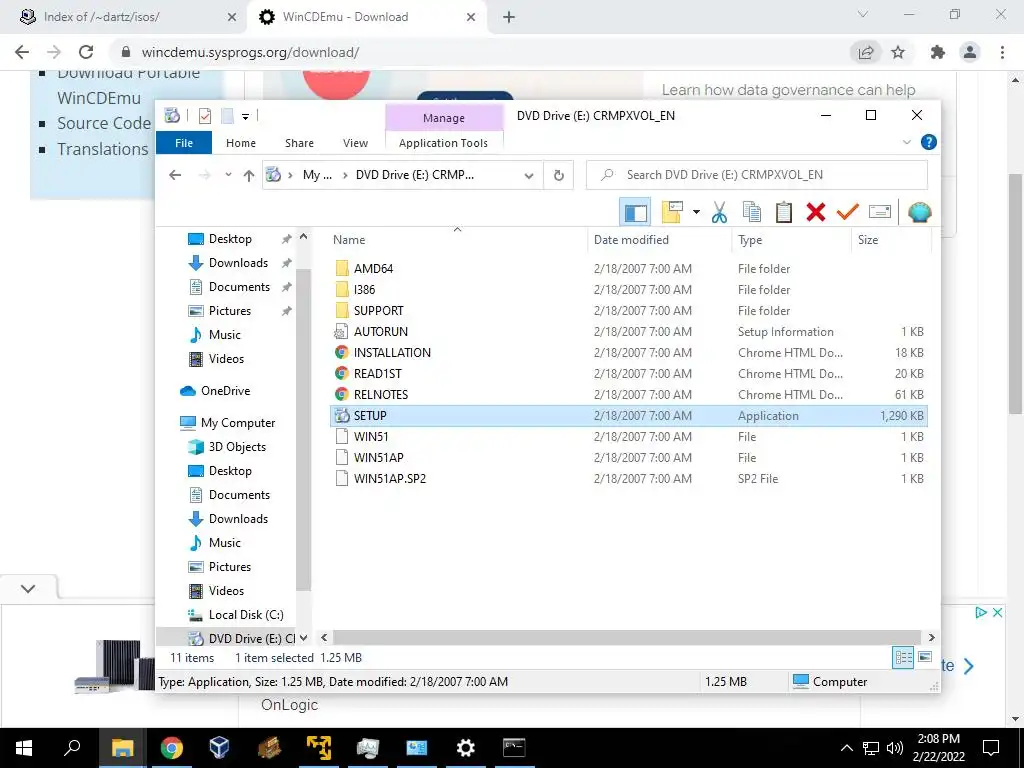The height and width of the screenshot is (768, 1024).
Task: Sort files by the Size column
Action: (x=868, y=240)
